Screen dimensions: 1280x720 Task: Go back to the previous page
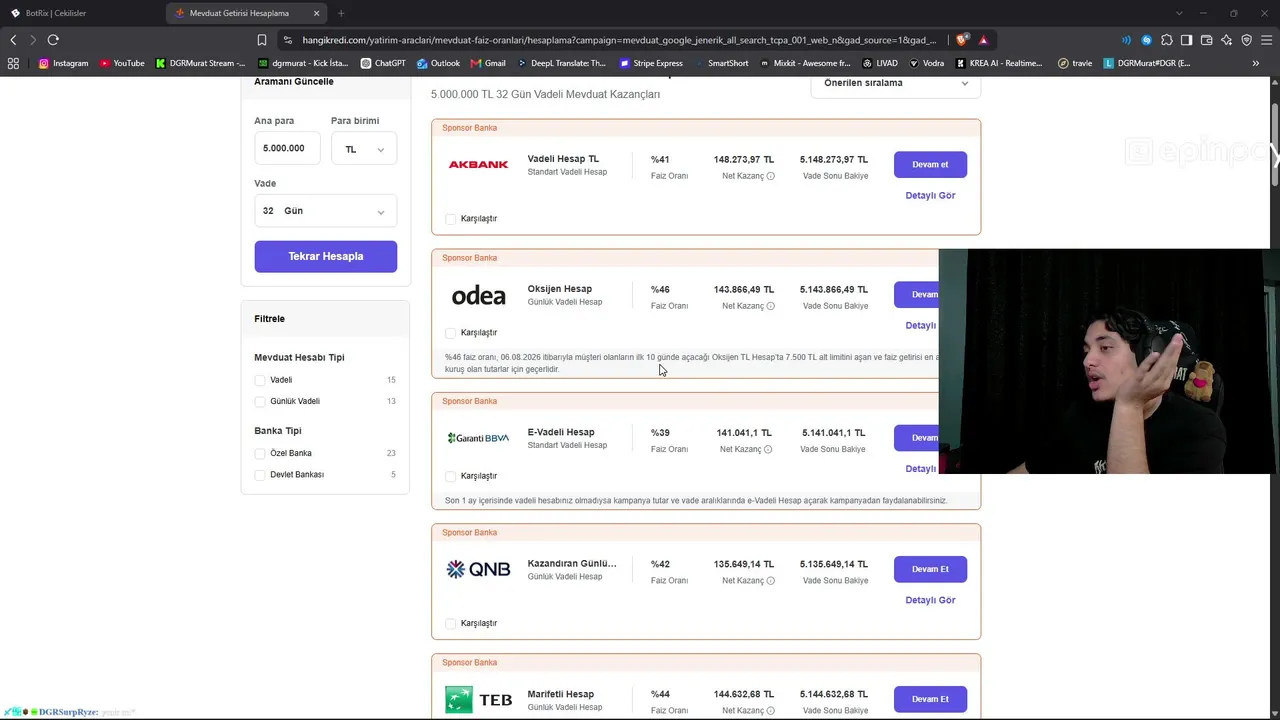pyautogui.click(x=13, y=40)
